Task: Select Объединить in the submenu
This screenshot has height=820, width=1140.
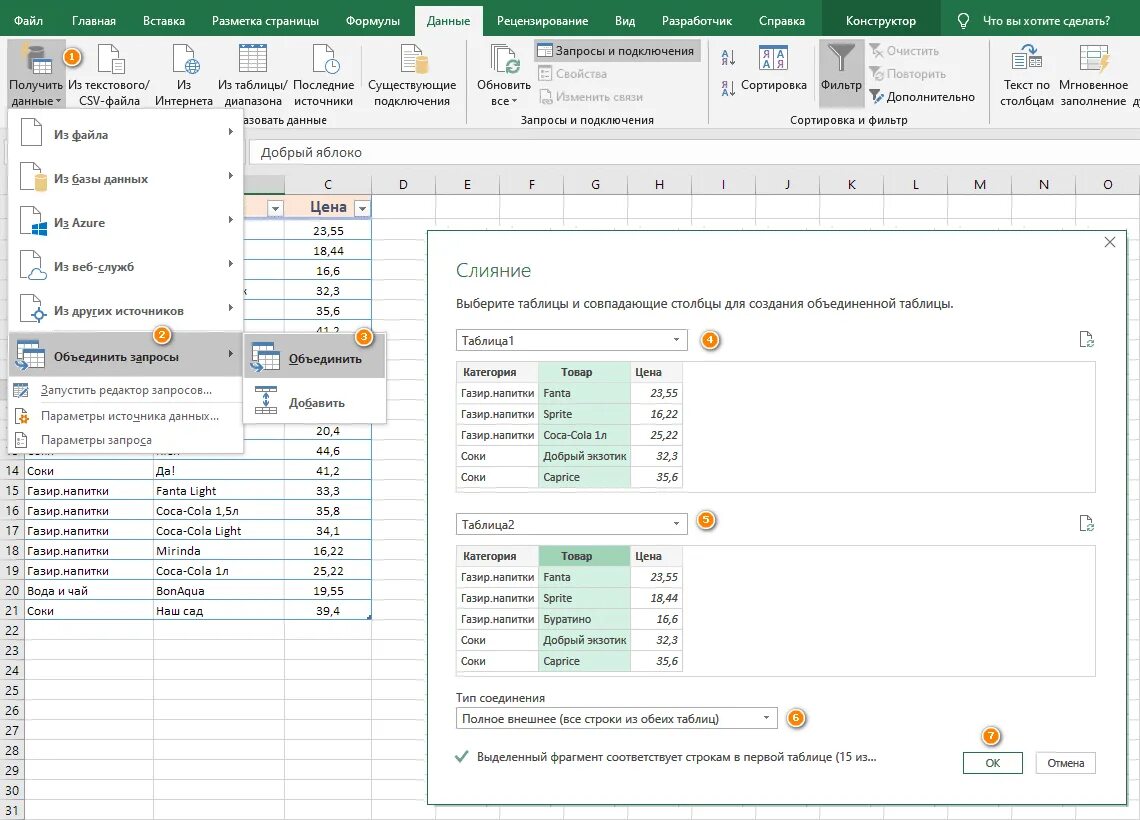Action: coord(314,358)
